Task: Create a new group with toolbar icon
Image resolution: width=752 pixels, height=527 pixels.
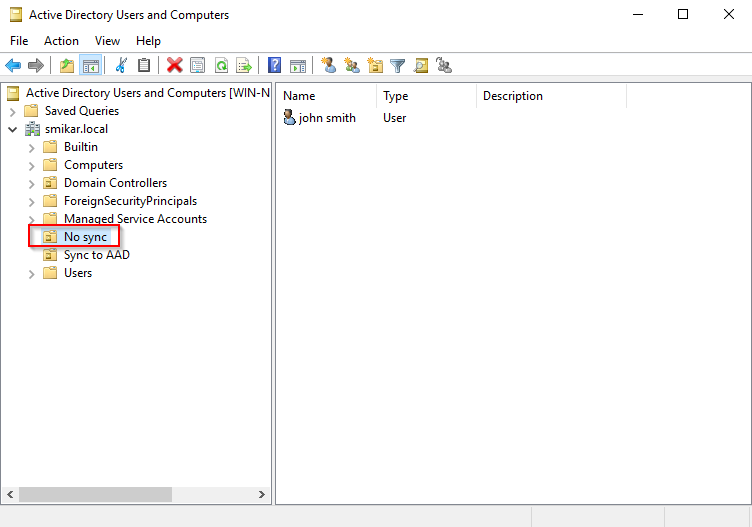Action: [352, 65]
